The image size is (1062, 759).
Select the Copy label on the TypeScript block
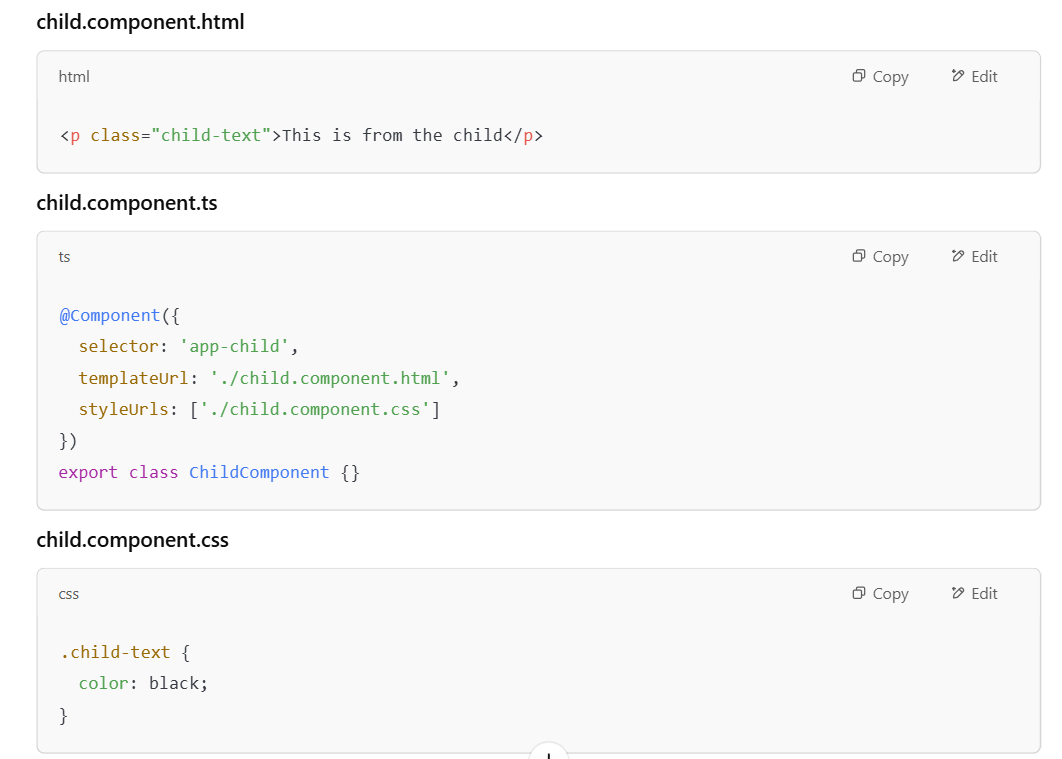(890, 256)
